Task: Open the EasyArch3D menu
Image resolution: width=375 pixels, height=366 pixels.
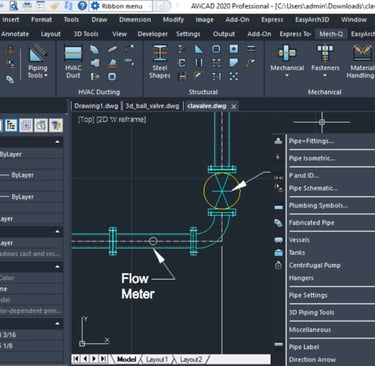Action: pyautogui.click(x=312, y=20)
